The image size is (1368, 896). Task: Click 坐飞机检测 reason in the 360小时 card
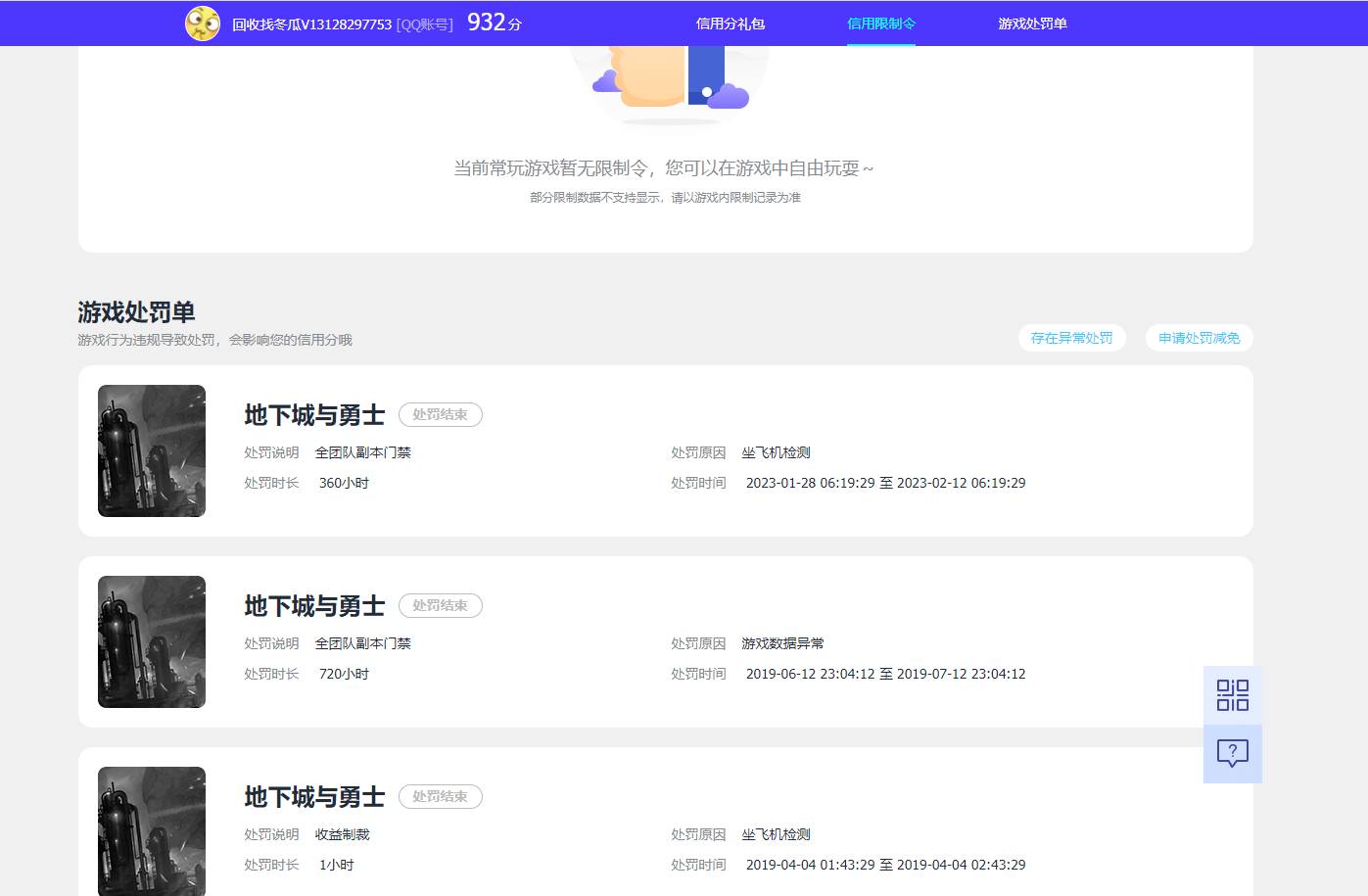click(x=776, y=452)
